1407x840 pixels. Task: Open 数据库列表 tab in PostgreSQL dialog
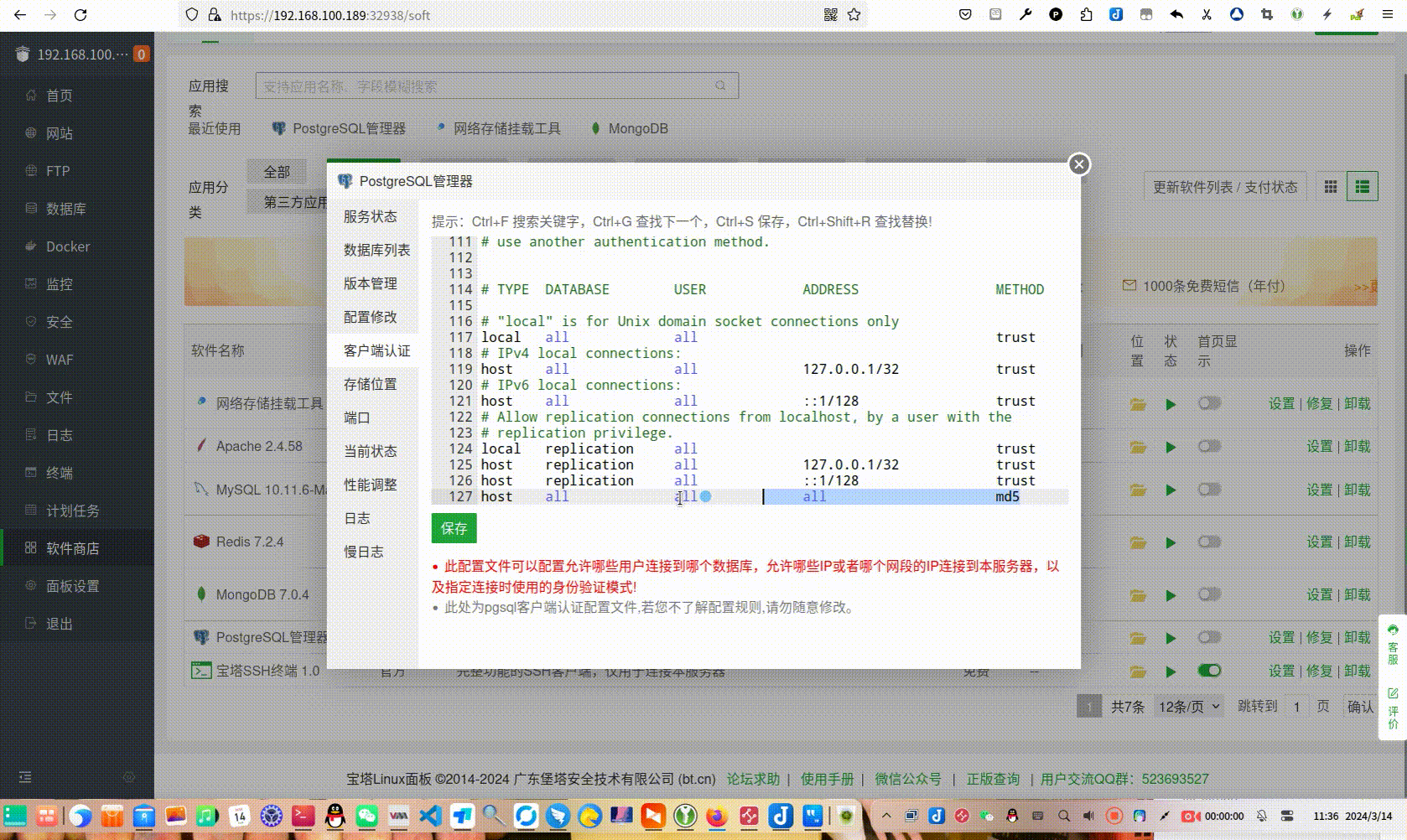[372, 250]
